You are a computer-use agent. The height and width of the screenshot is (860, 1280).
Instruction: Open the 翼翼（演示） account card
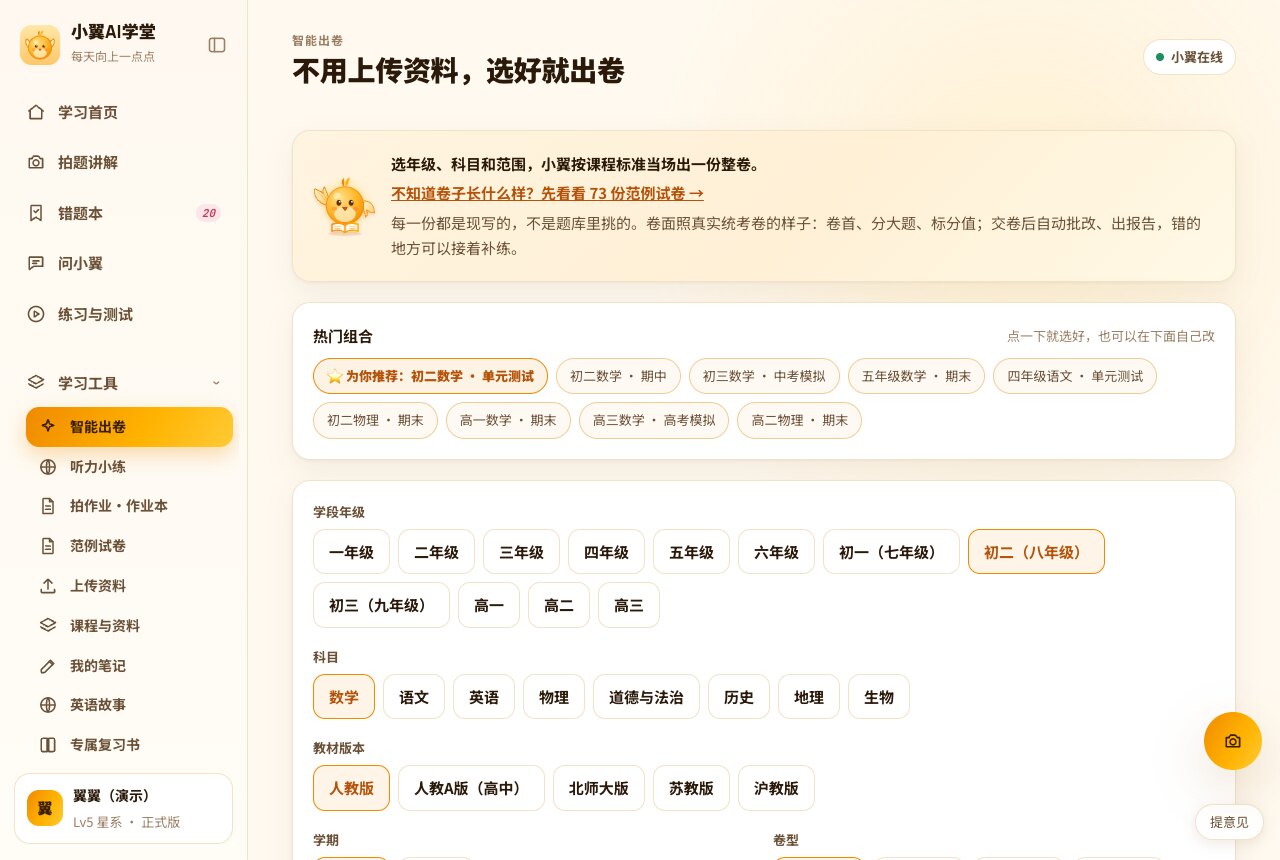coord(123,808)
